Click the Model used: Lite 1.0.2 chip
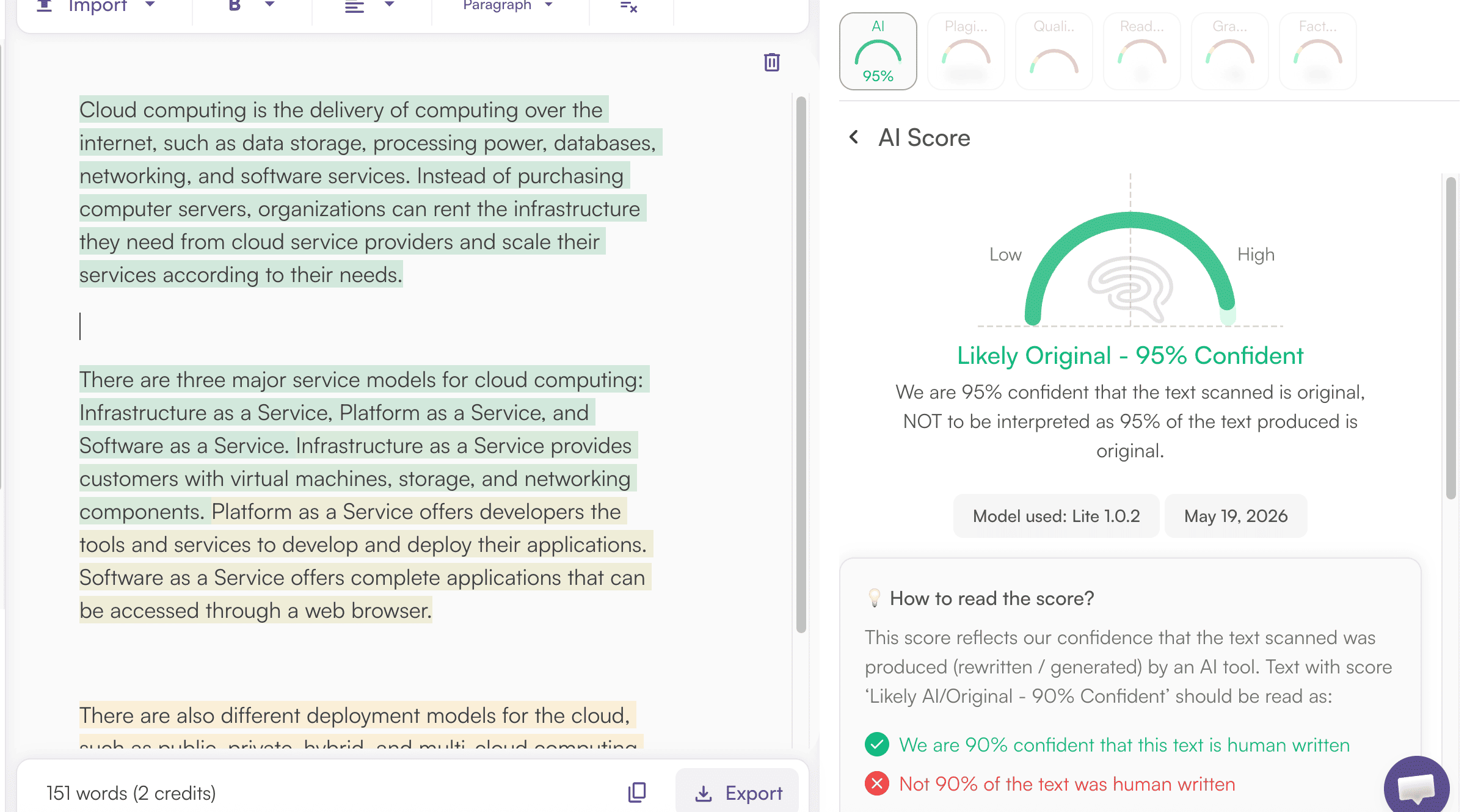 click(x=1057, y=516)
